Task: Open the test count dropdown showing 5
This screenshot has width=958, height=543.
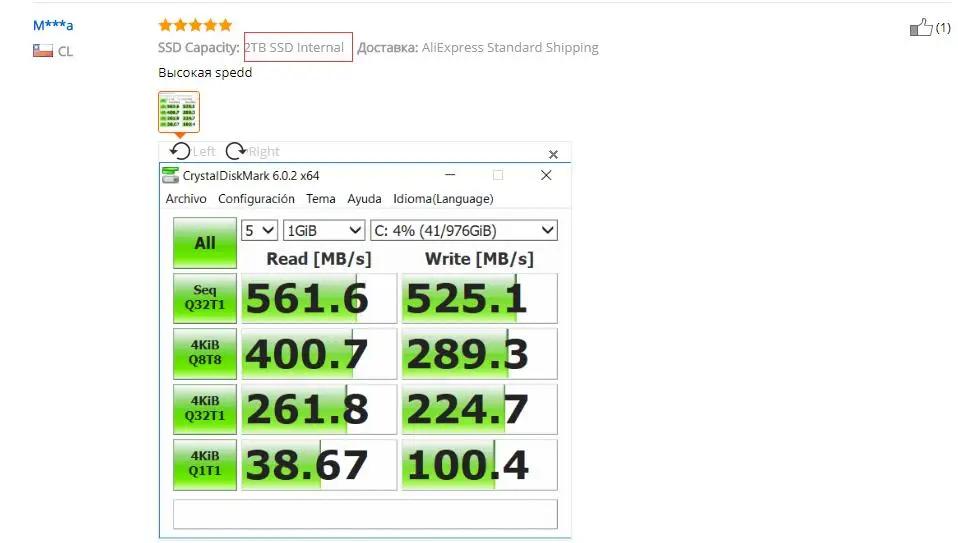Action: point(260,230)
